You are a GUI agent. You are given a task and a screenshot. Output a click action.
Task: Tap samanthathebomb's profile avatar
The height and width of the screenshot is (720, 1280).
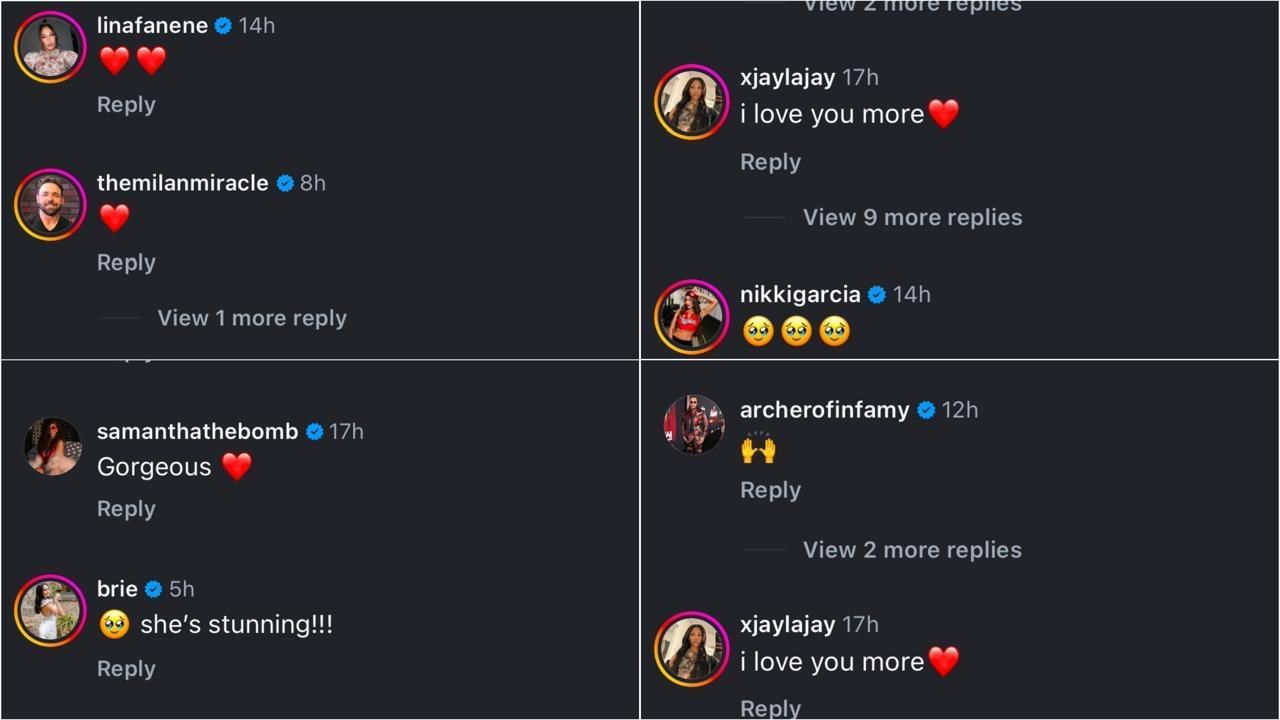pos(52,447)
